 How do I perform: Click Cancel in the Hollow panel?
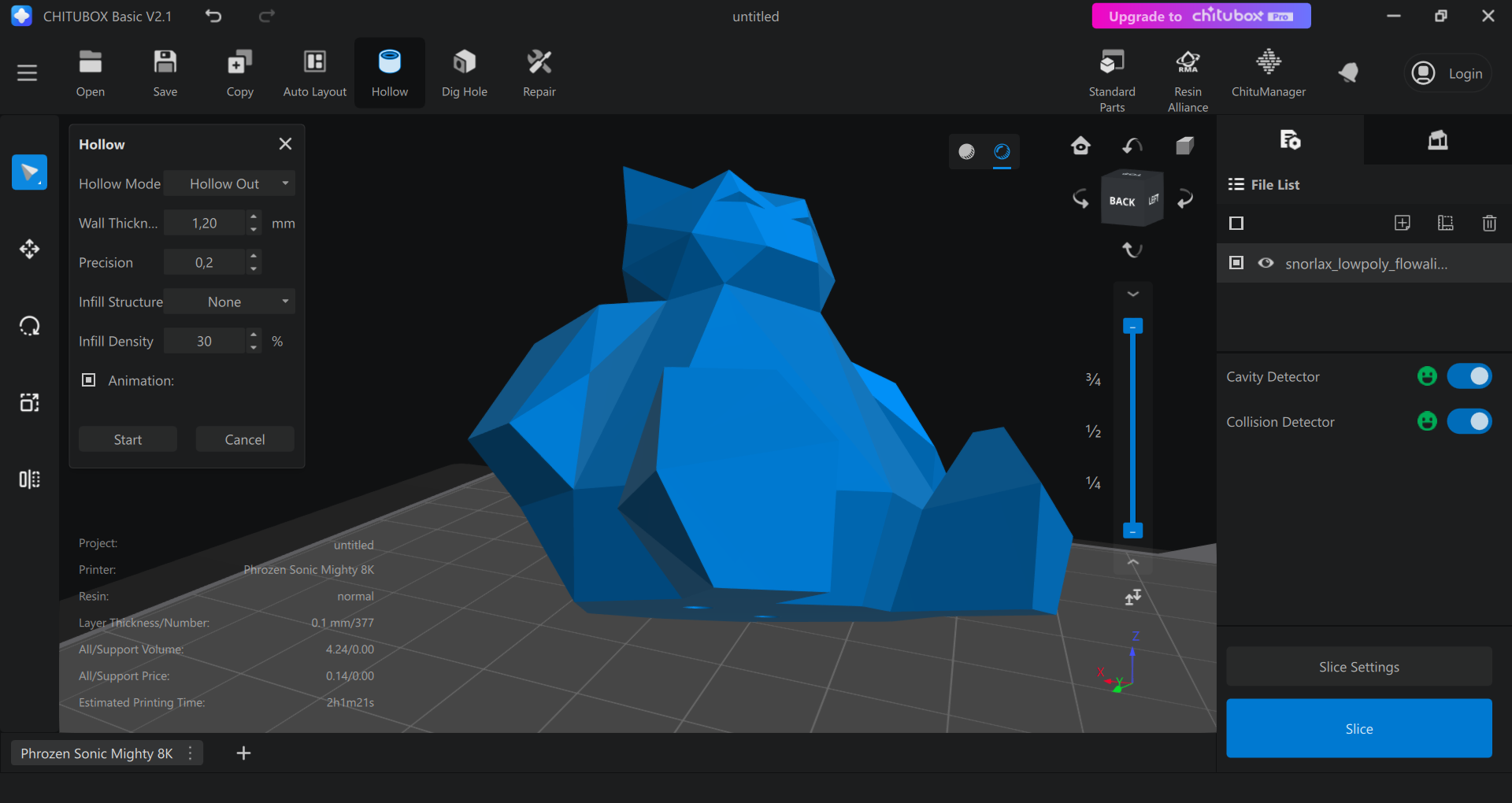click(x=245, y=439)
